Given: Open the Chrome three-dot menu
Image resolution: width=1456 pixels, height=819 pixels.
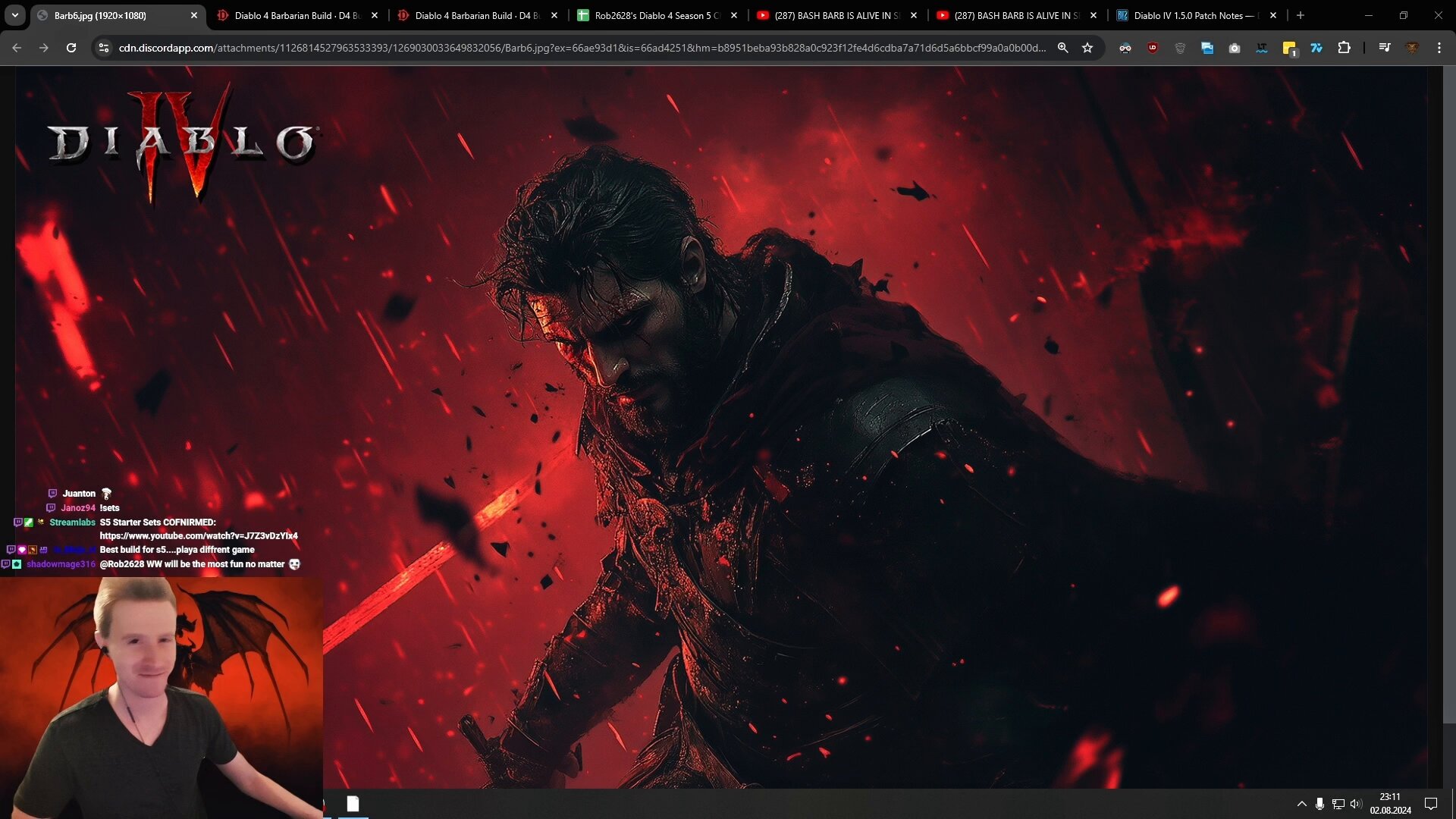Looking at the screenshot, I should 1439,48.
